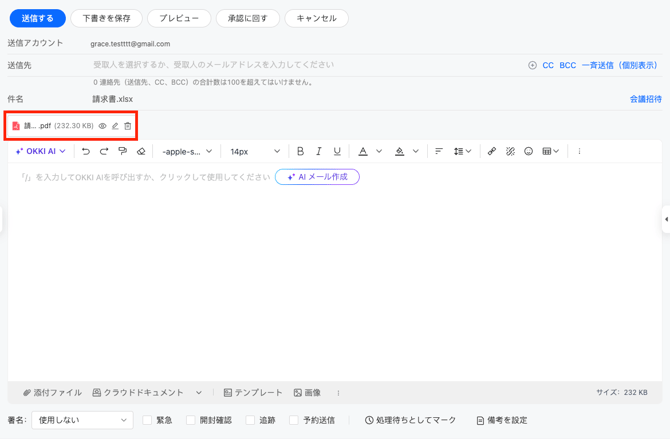Expand font color picker arrow
Viewport: 670px width, 439px height.
tap(379, 151)
